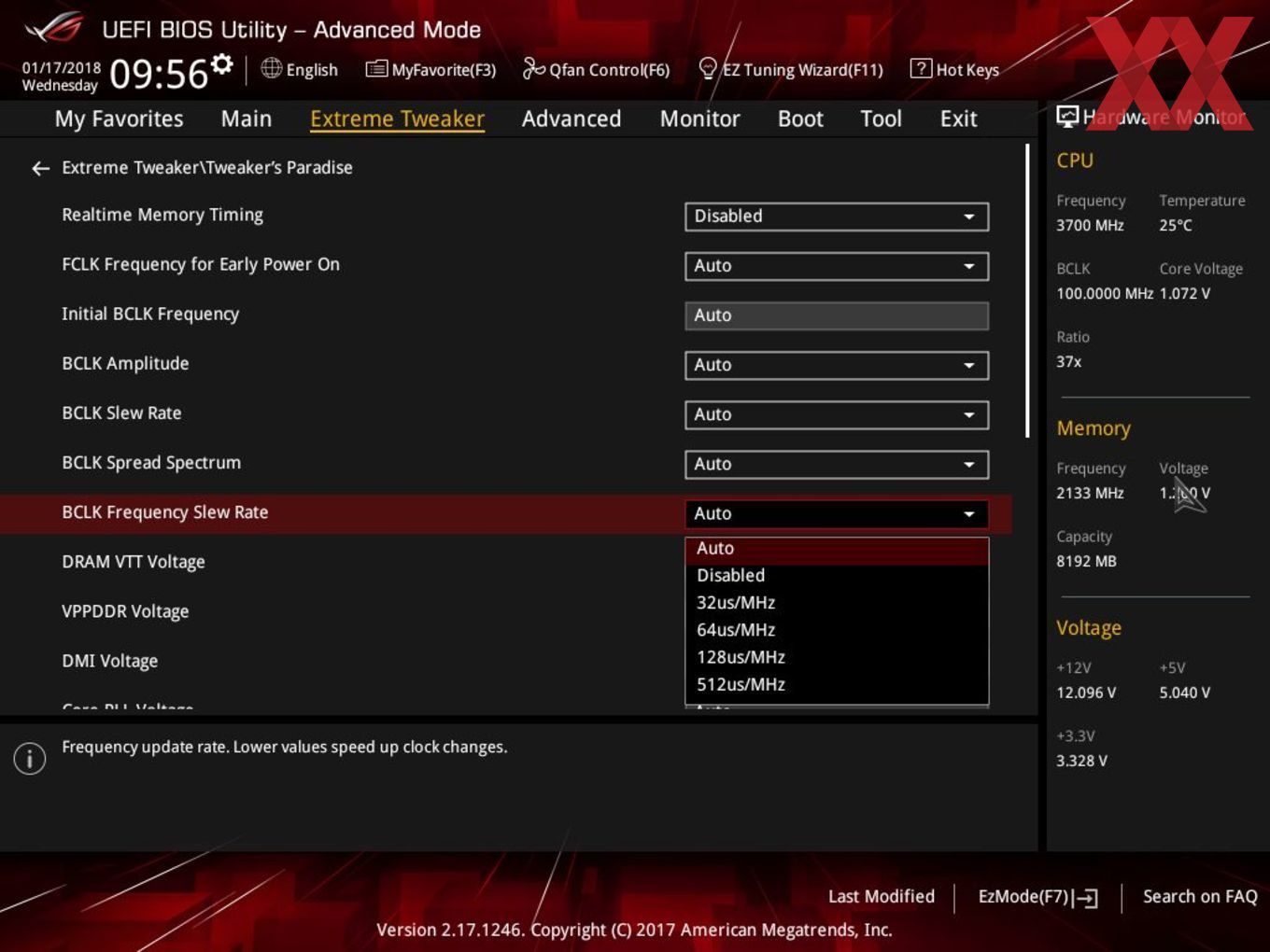Image resolution: width=1270 pixels, height=952 pixels.
Task: Select BCLK Amplitude label
Action: [125, 363]
